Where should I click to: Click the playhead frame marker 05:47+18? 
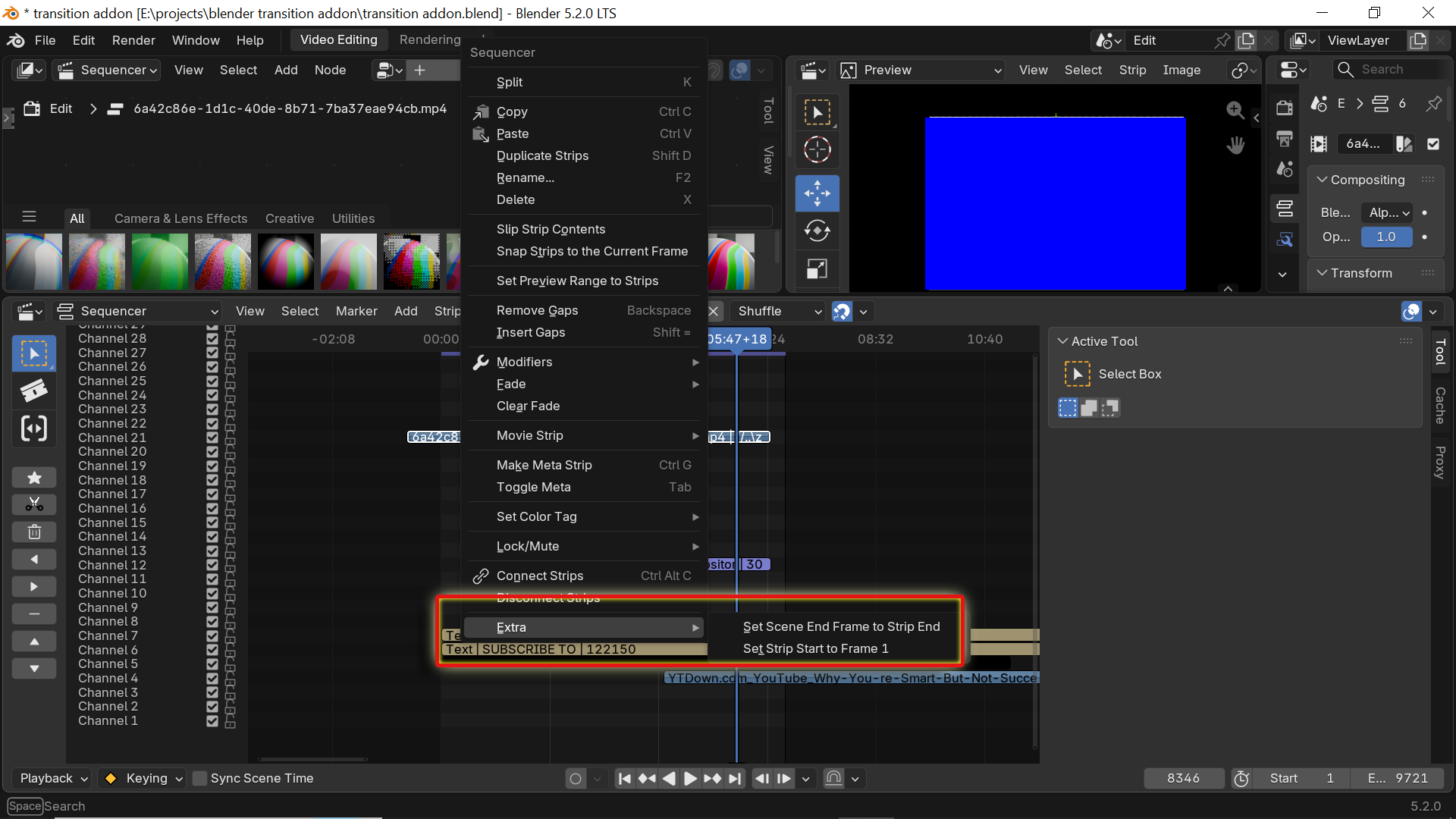[x=737, y=339]
